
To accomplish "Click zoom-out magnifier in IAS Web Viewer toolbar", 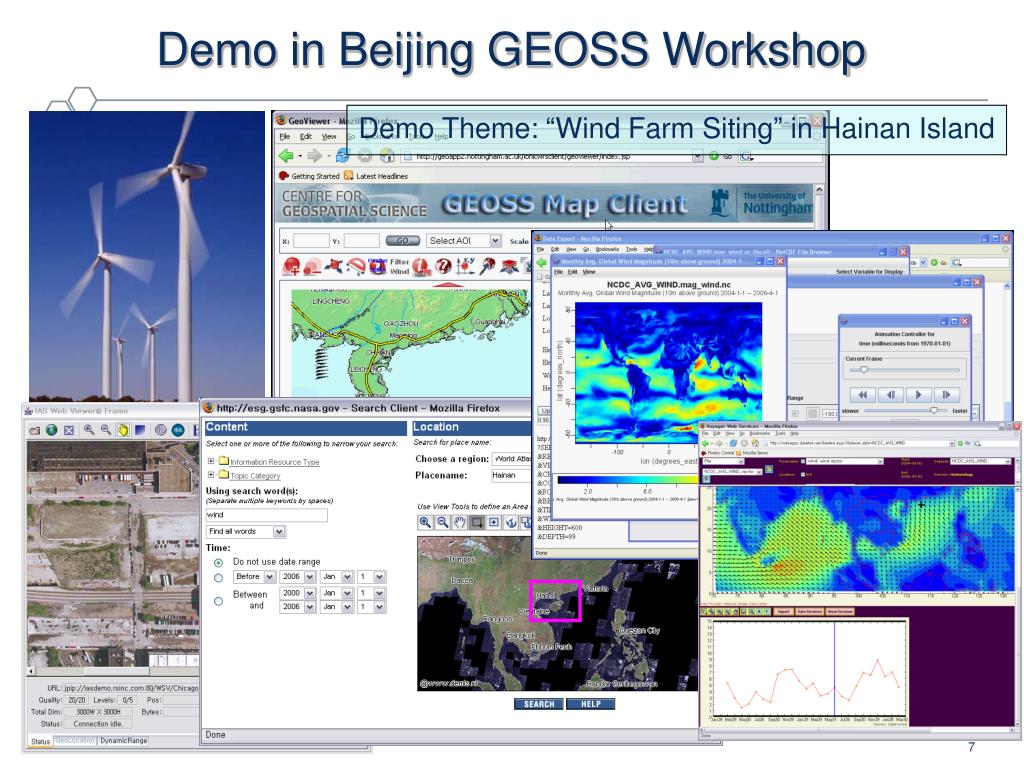I will click(106, 430).
